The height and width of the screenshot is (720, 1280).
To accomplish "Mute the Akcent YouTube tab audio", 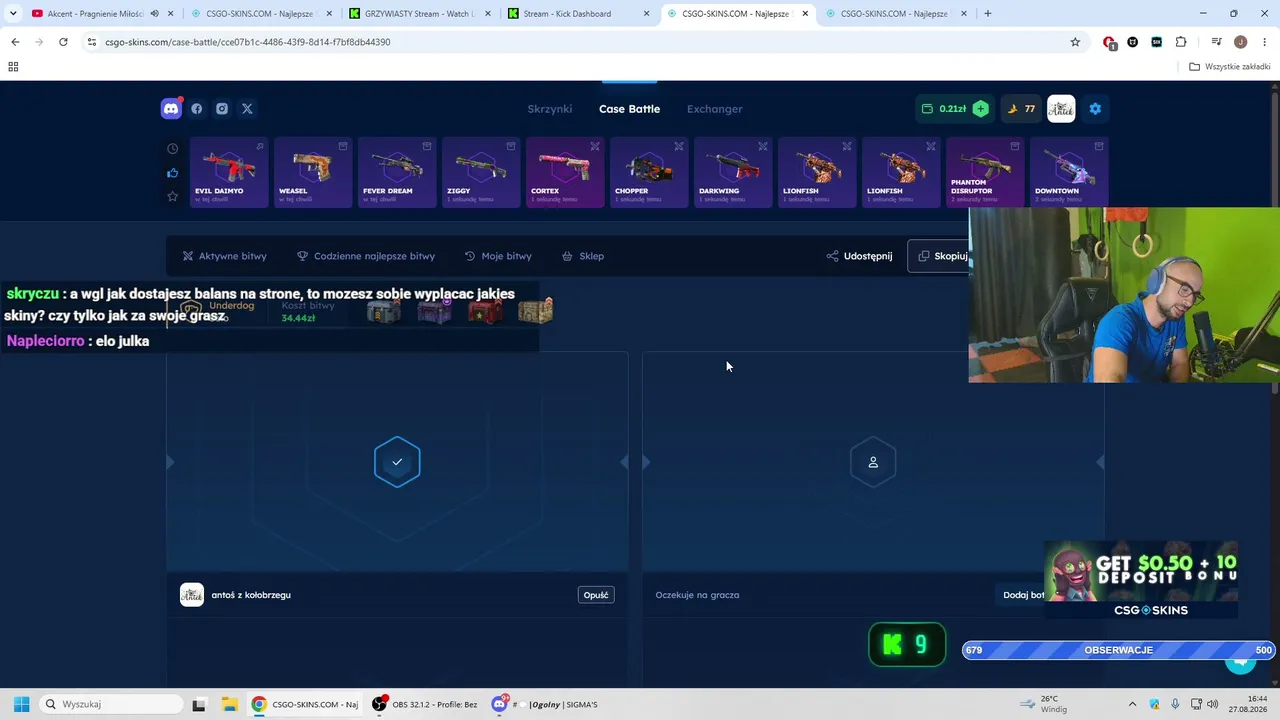I will pos(154,14).
